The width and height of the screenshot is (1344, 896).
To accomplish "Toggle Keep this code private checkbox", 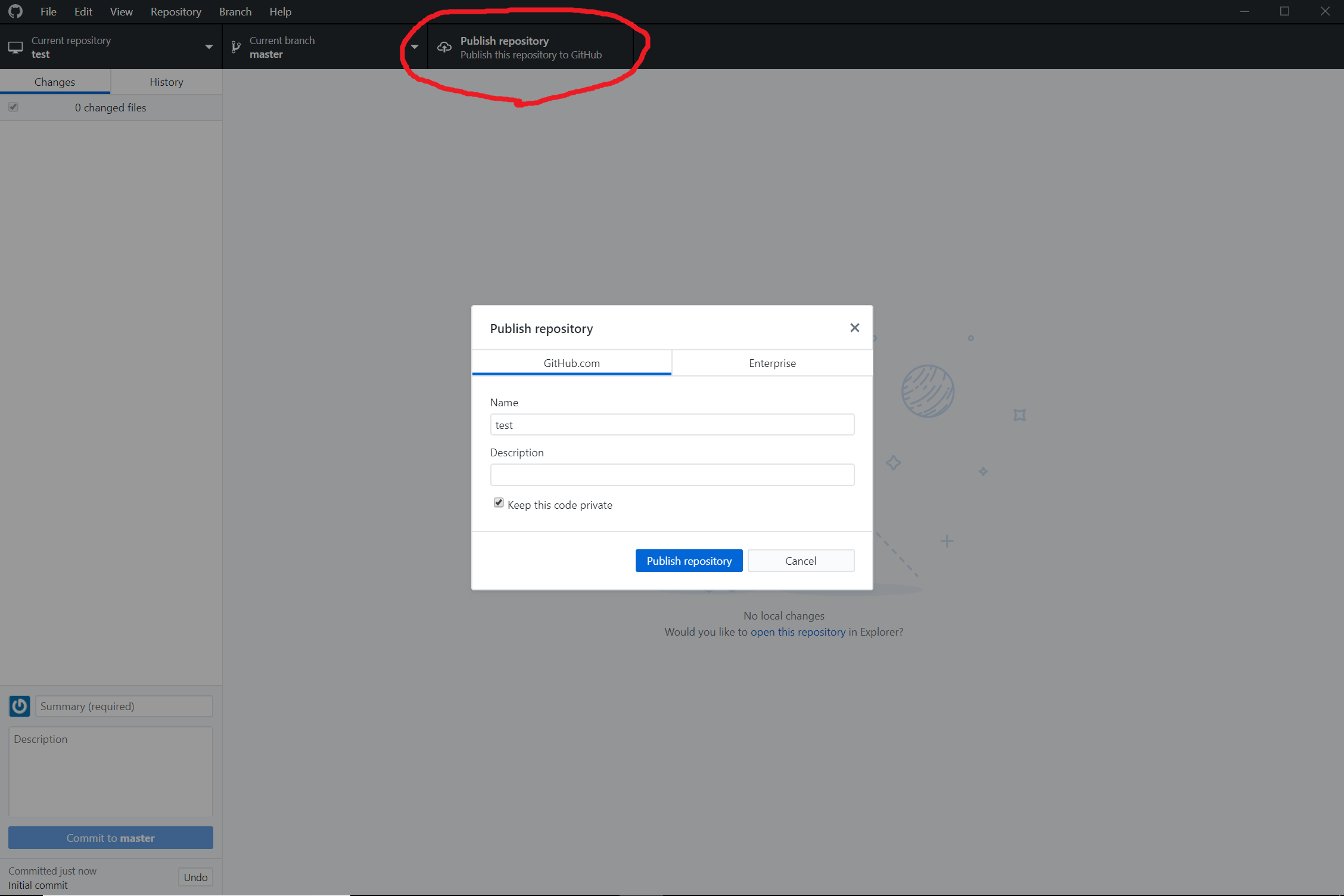I will coord(499,503).
